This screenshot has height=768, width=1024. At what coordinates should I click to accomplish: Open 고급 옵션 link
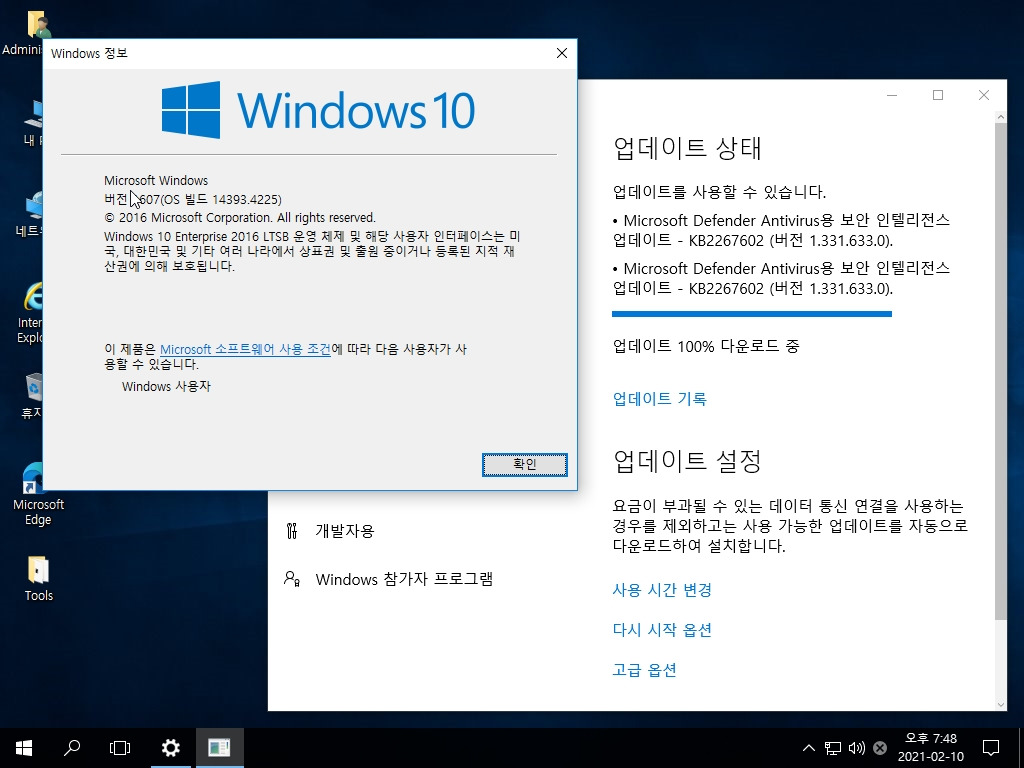click(645, 669)
